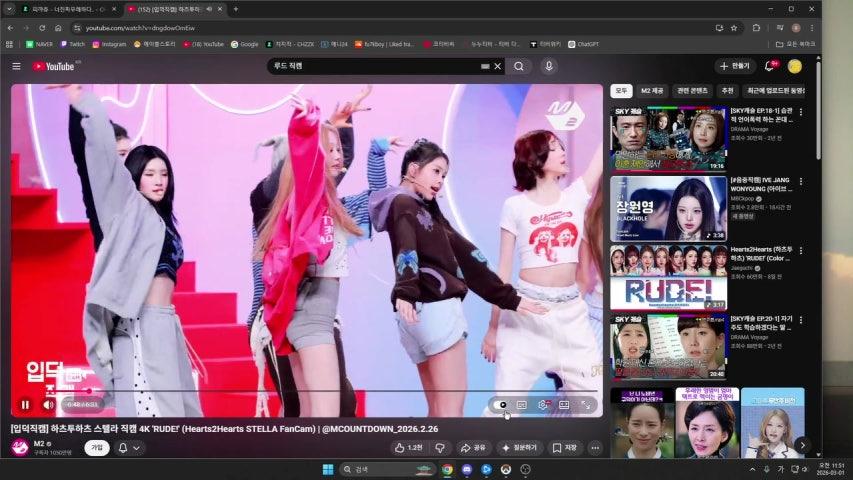Viewport: 853px width, 480px height.
Task: Select the '관련 콘텐츠' filter chip
Action: [x=691, y=91]
